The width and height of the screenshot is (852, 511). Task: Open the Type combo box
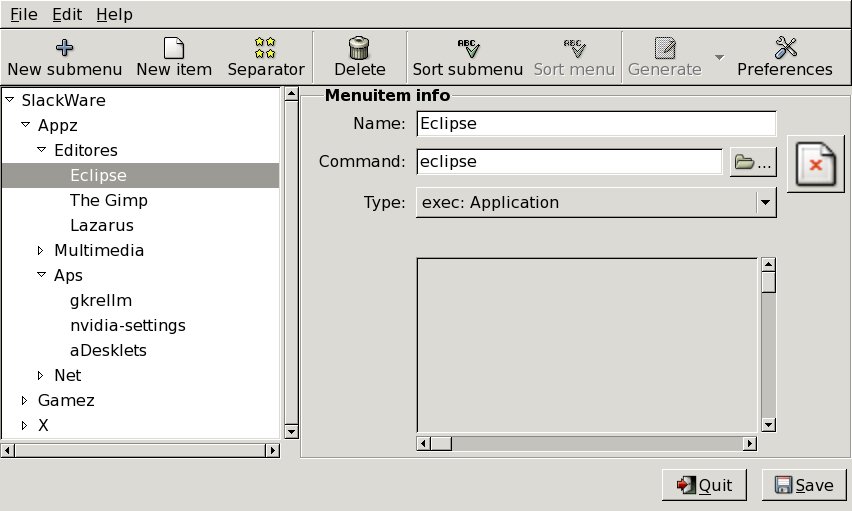[x=596, y=203]
